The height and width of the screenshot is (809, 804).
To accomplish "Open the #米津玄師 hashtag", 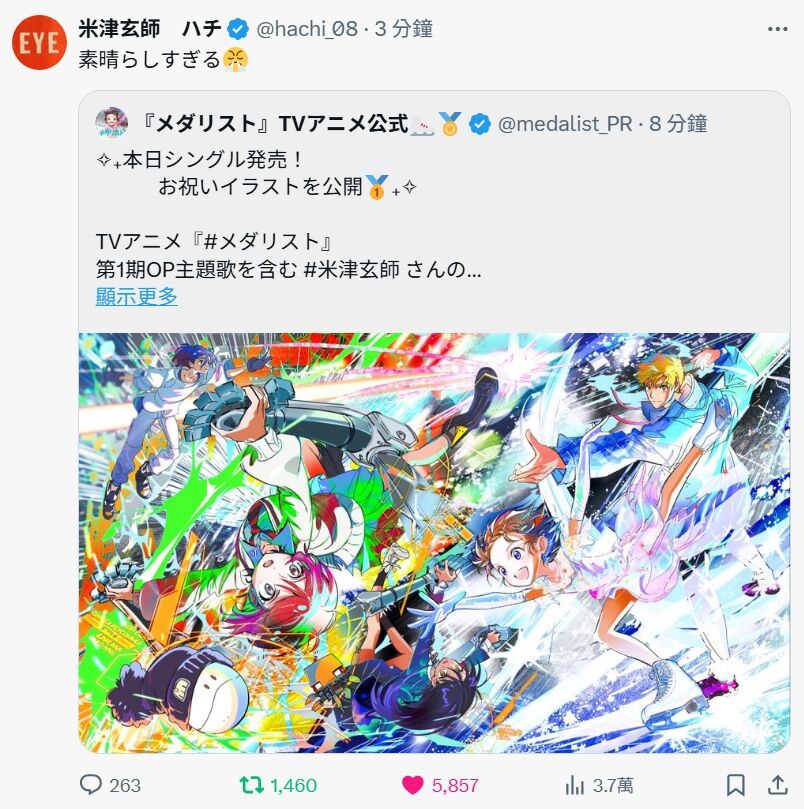I will [x=352, y=269].
